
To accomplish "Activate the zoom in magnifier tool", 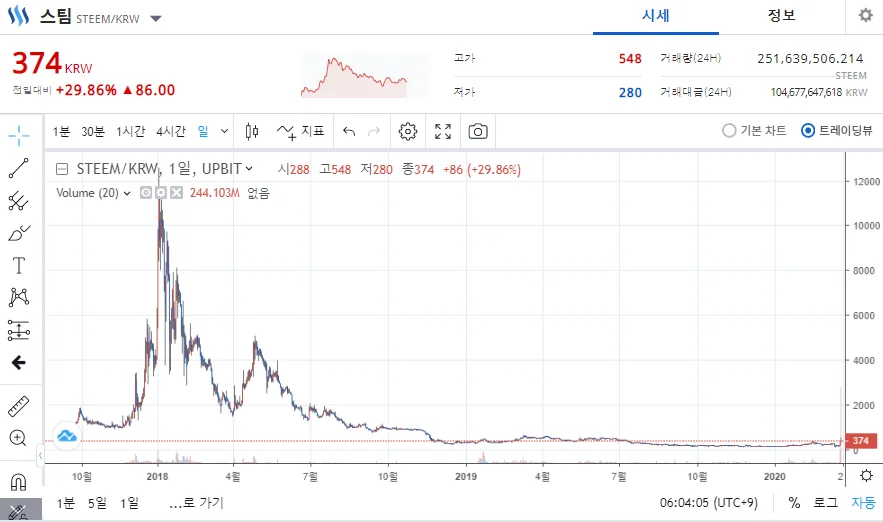I will (18, 438).
